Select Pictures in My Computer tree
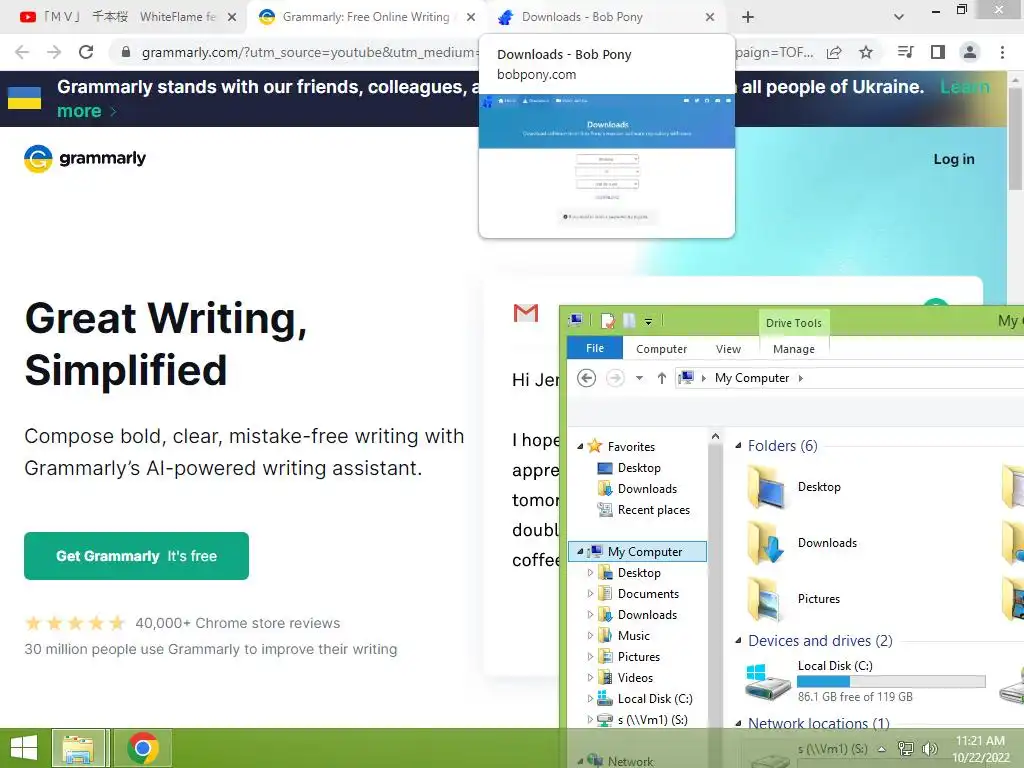The image size is (1024, 768). point(639,656)
